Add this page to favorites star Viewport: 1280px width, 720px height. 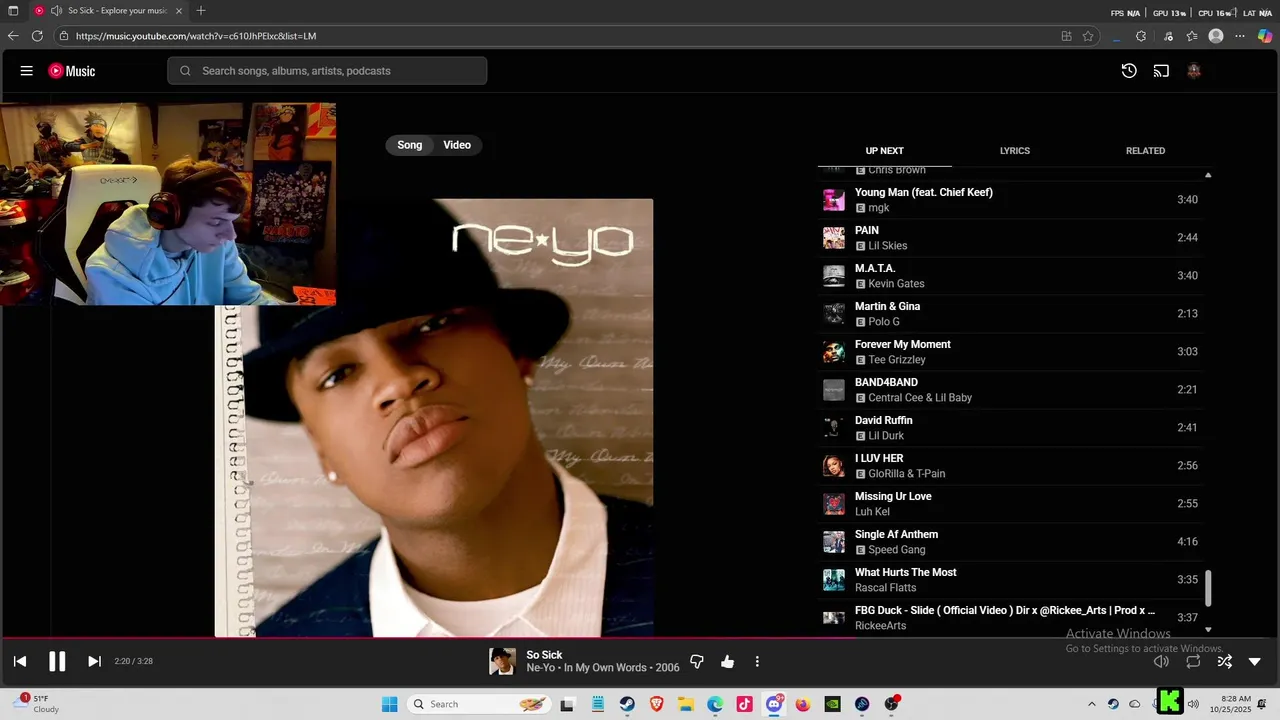click(1088, 36)
